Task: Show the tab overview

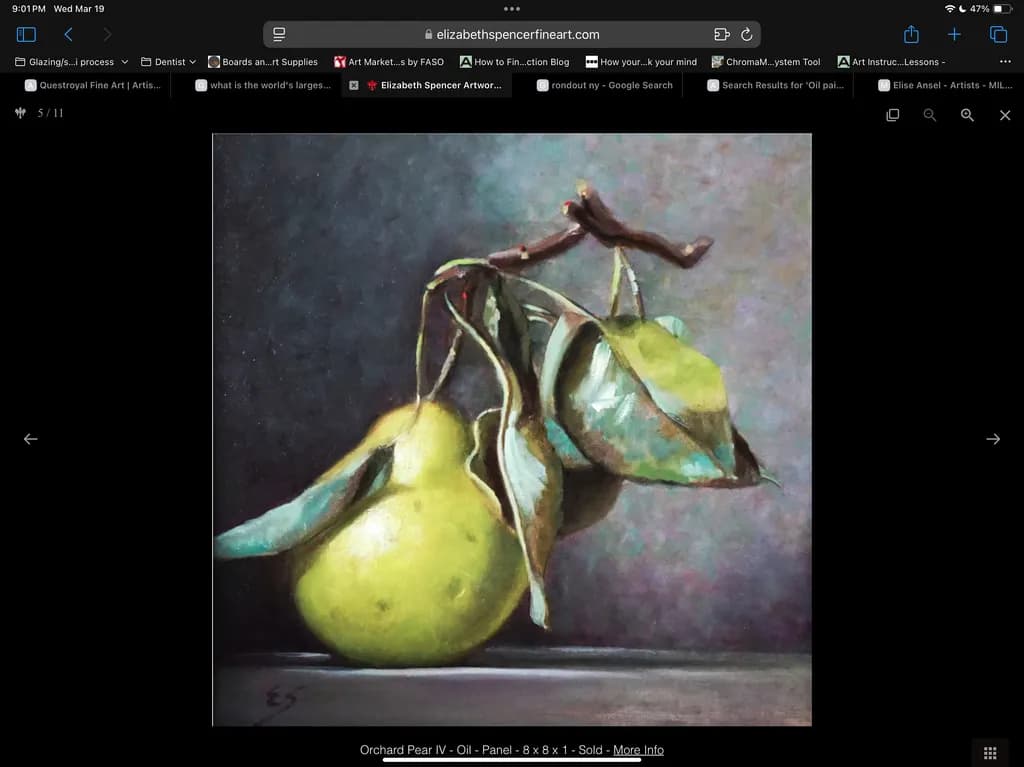Action: tap(998, 34)
